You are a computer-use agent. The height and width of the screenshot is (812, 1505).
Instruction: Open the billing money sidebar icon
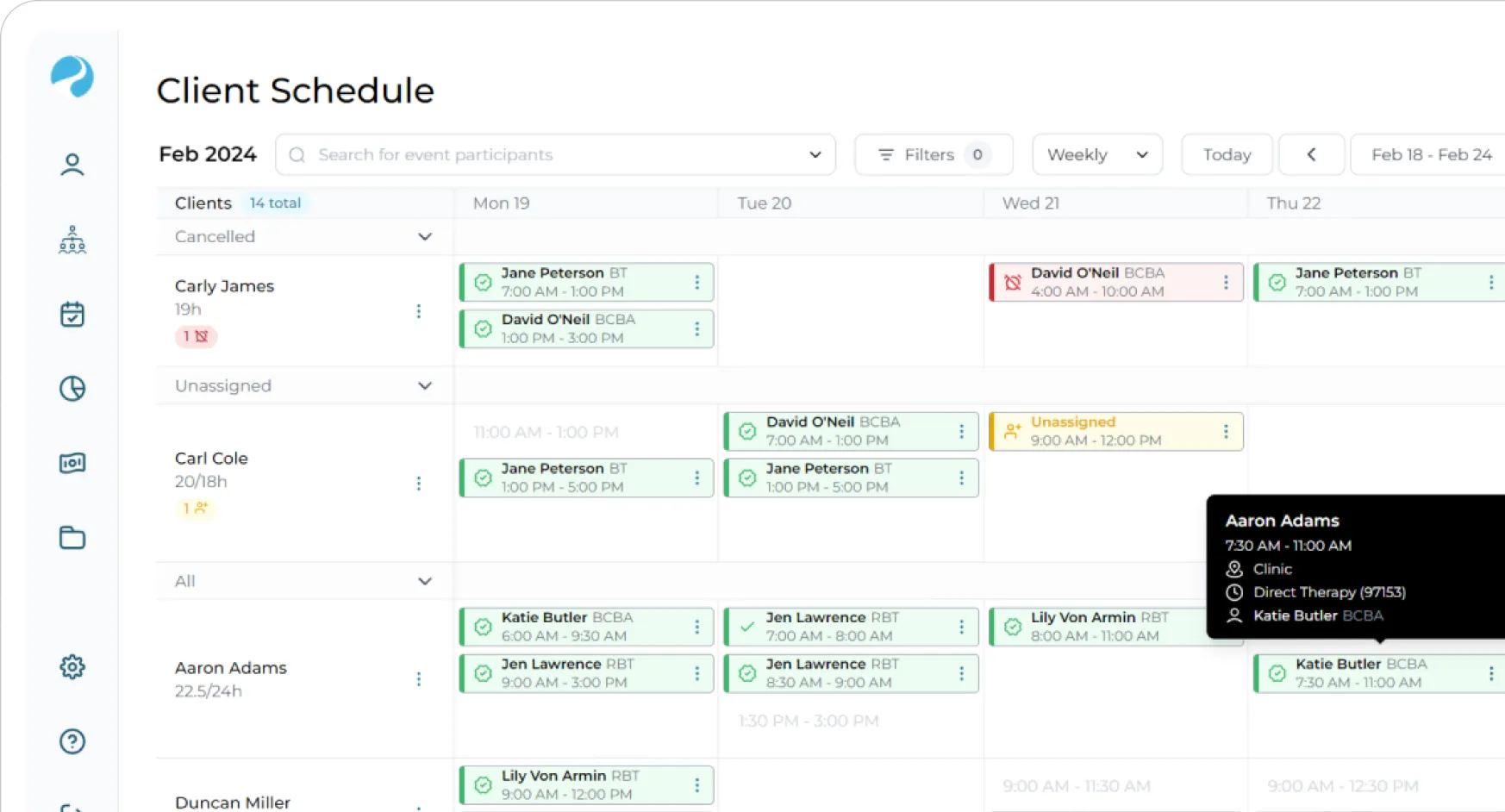point(72,463)
